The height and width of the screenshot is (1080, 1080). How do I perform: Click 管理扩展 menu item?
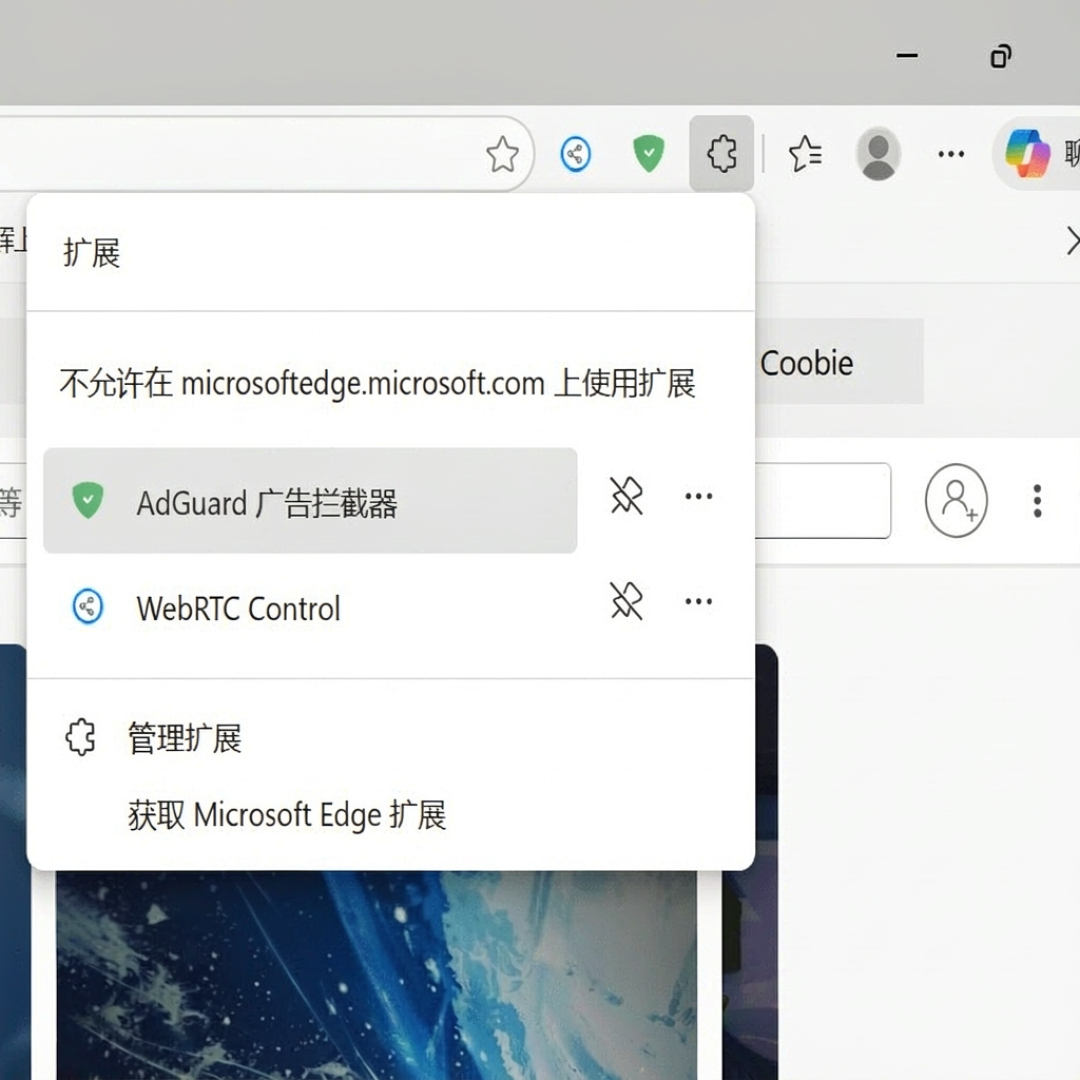click(x=391, y=738)
